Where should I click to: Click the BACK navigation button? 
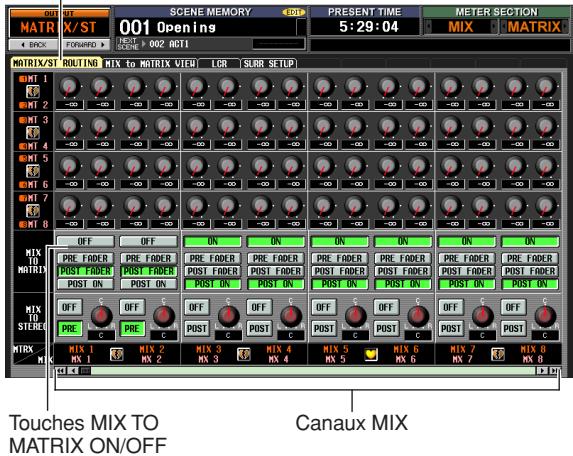(33, 45)
